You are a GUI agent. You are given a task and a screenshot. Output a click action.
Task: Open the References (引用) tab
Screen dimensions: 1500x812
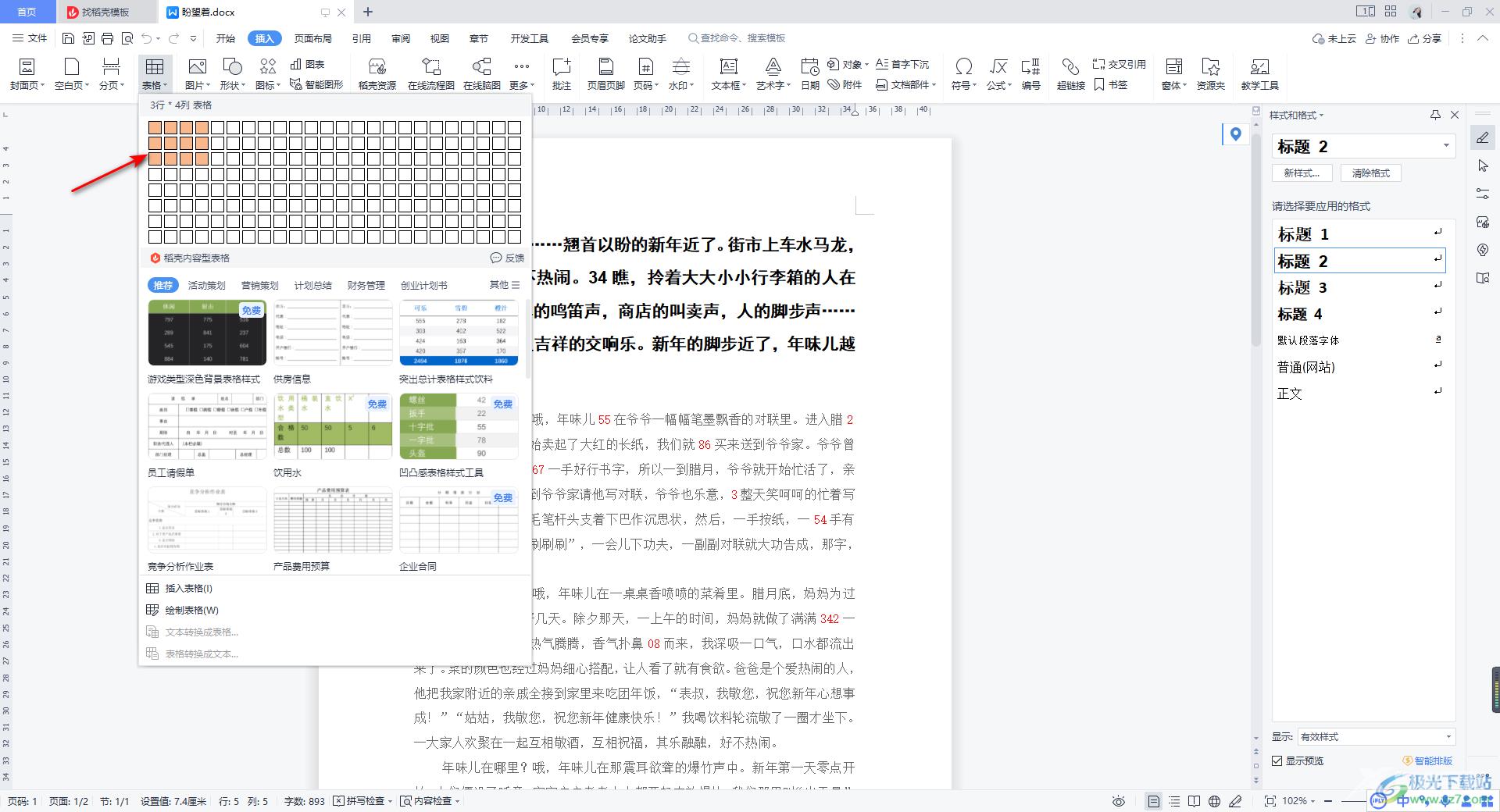[361, 38]
